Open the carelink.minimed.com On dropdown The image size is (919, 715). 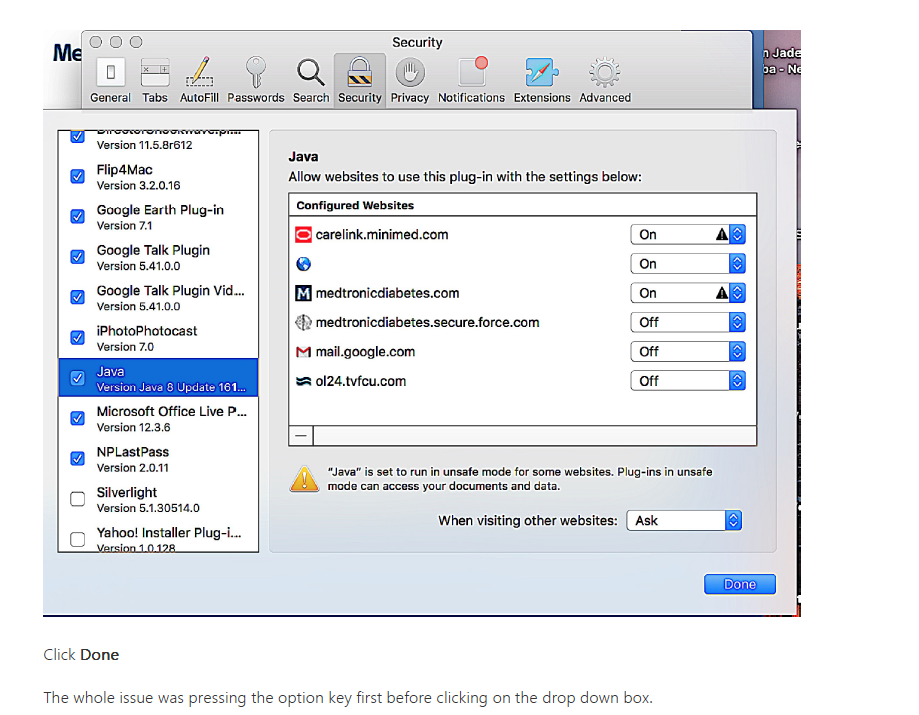coord(687,234)
